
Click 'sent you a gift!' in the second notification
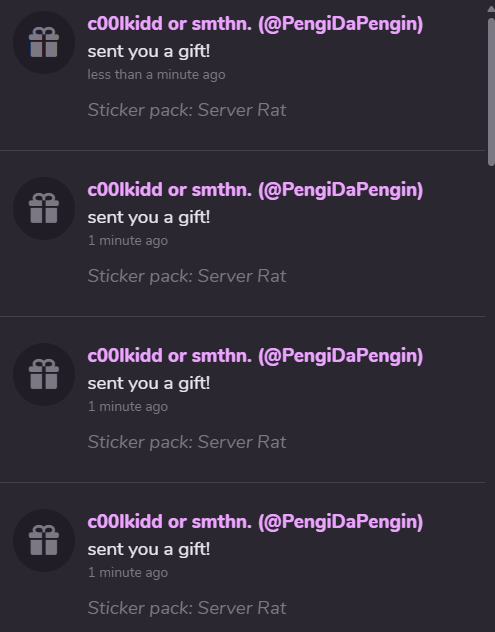point(149,218)
